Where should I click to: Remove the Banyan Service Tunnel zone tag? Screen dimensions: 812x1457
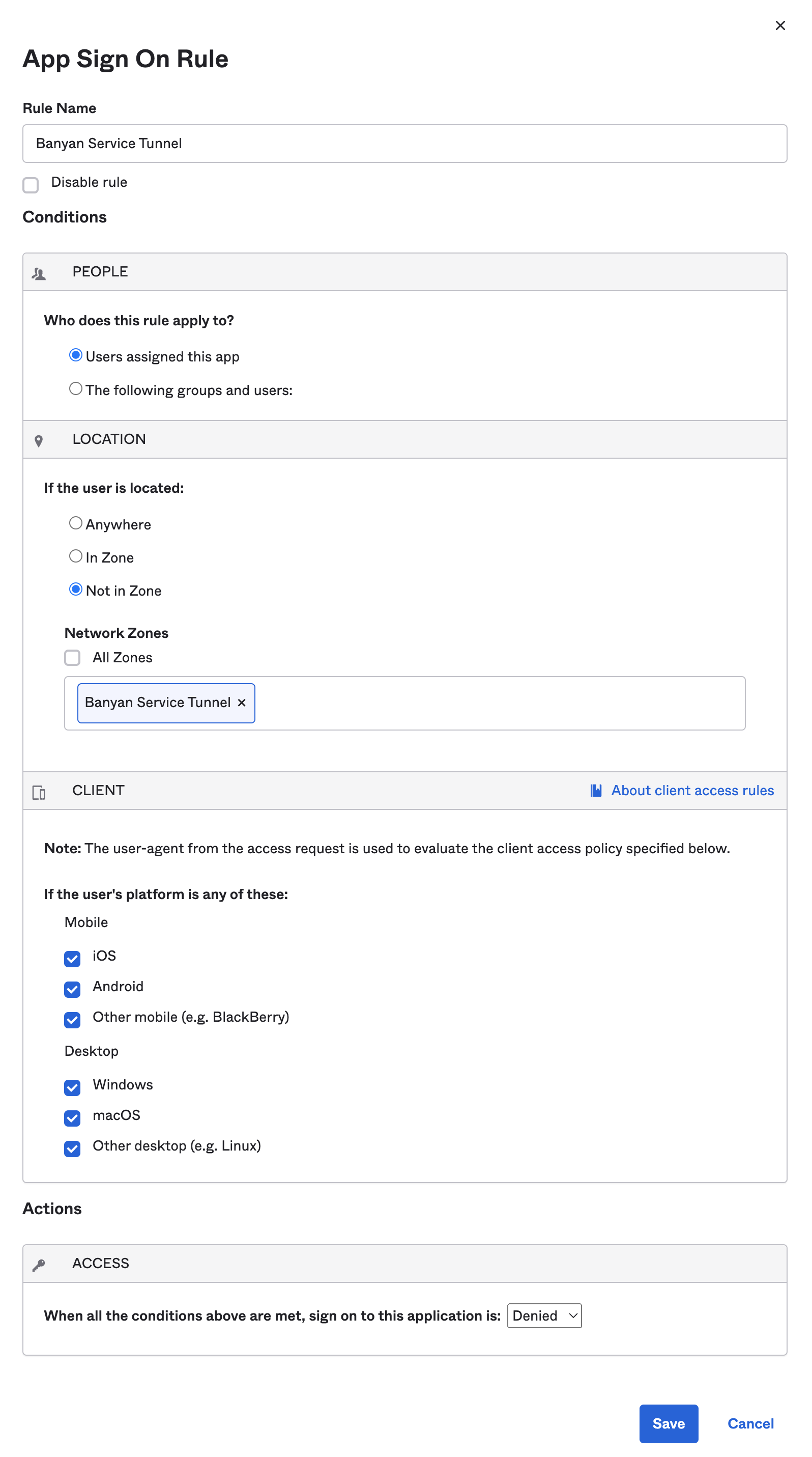tap(241, 703)
